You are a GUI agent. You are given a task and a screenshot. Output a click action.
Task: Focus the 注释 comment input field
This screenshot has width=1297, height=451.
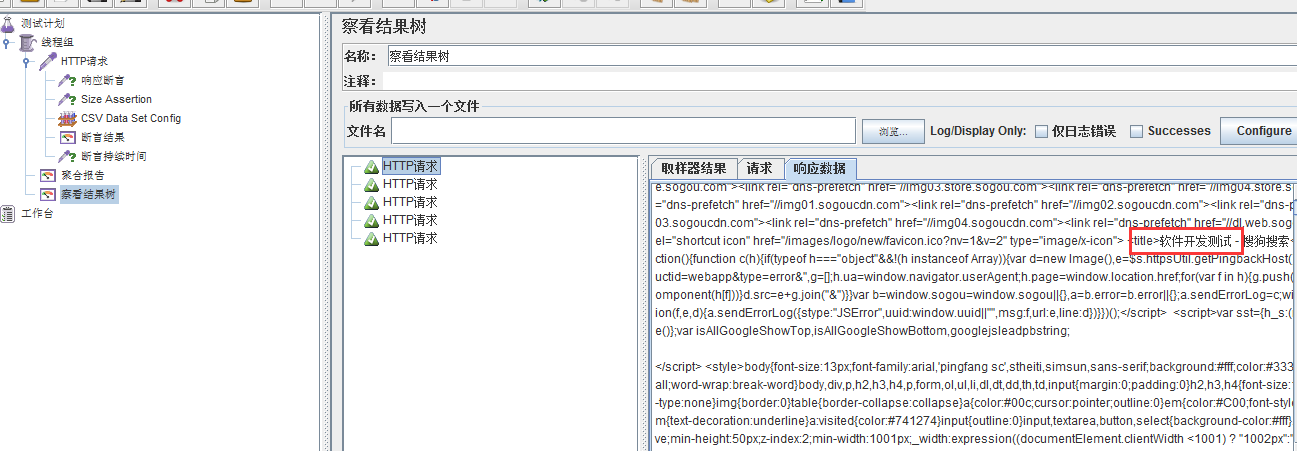840,81
